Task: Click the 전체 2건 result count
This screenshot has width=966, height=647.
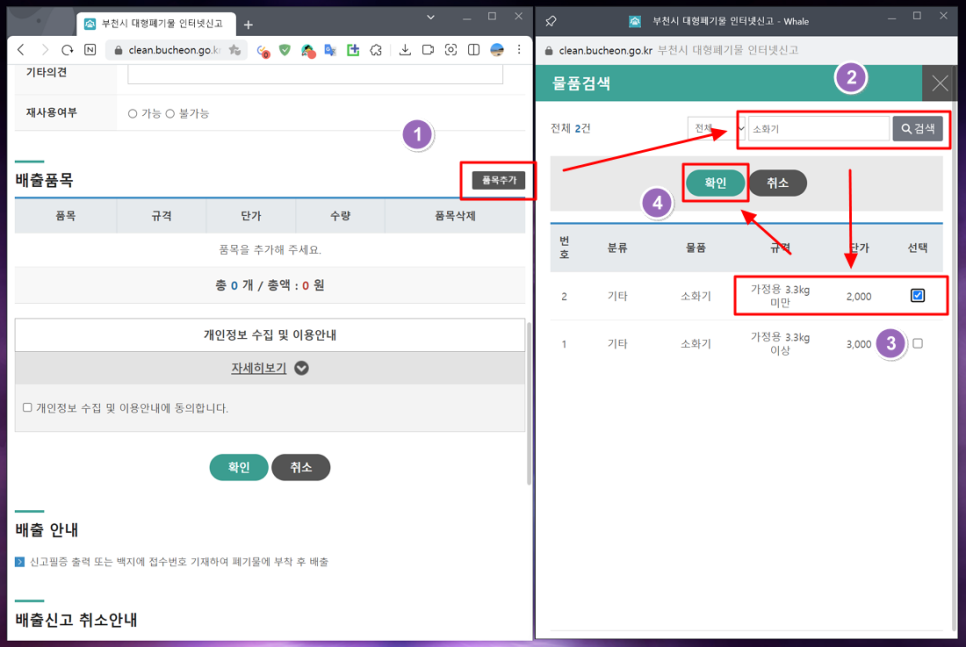Action: coord(570,128)
